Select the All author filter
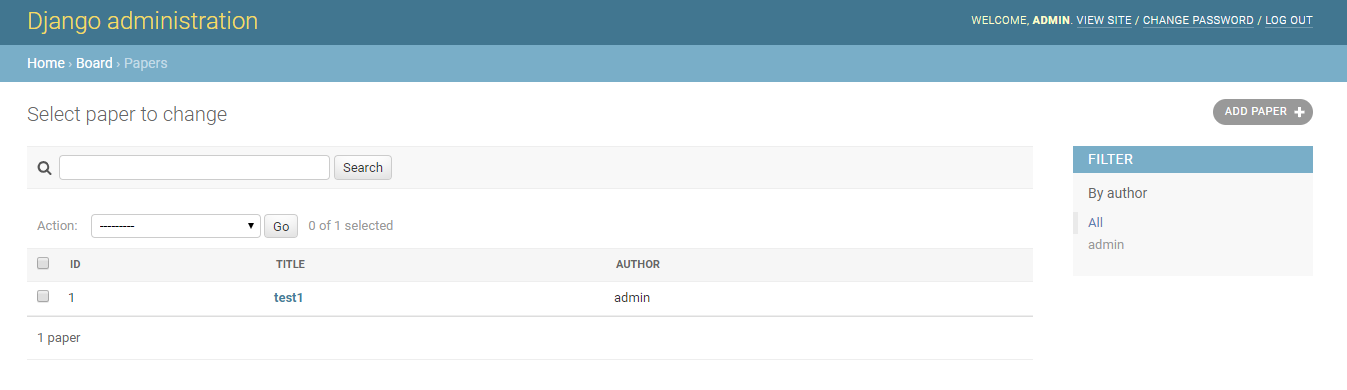 pyautogui.click(x=1096, y=222)
